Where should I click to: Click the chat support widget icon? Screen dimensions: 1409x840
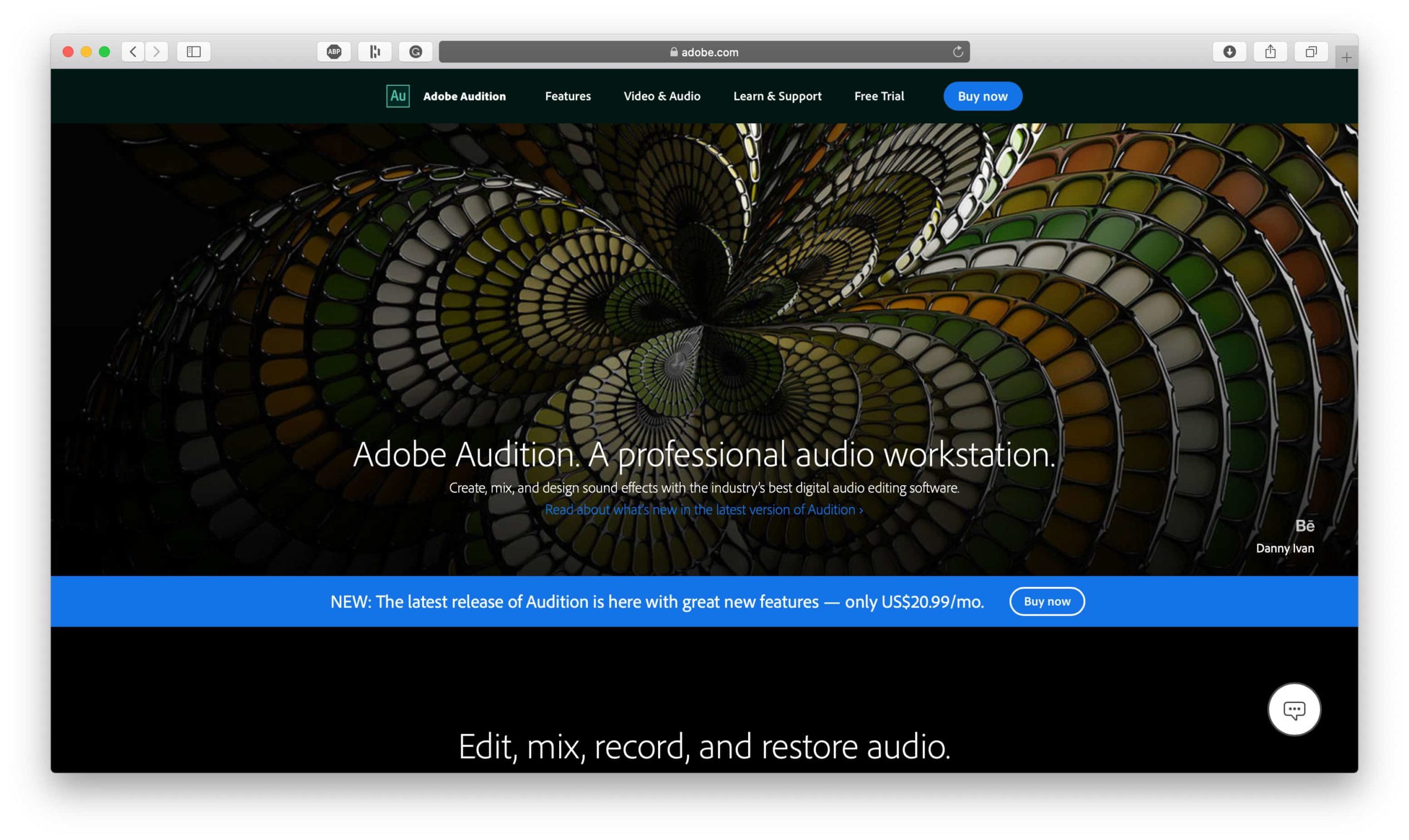pyautogui.click(x=1294, y=710)
